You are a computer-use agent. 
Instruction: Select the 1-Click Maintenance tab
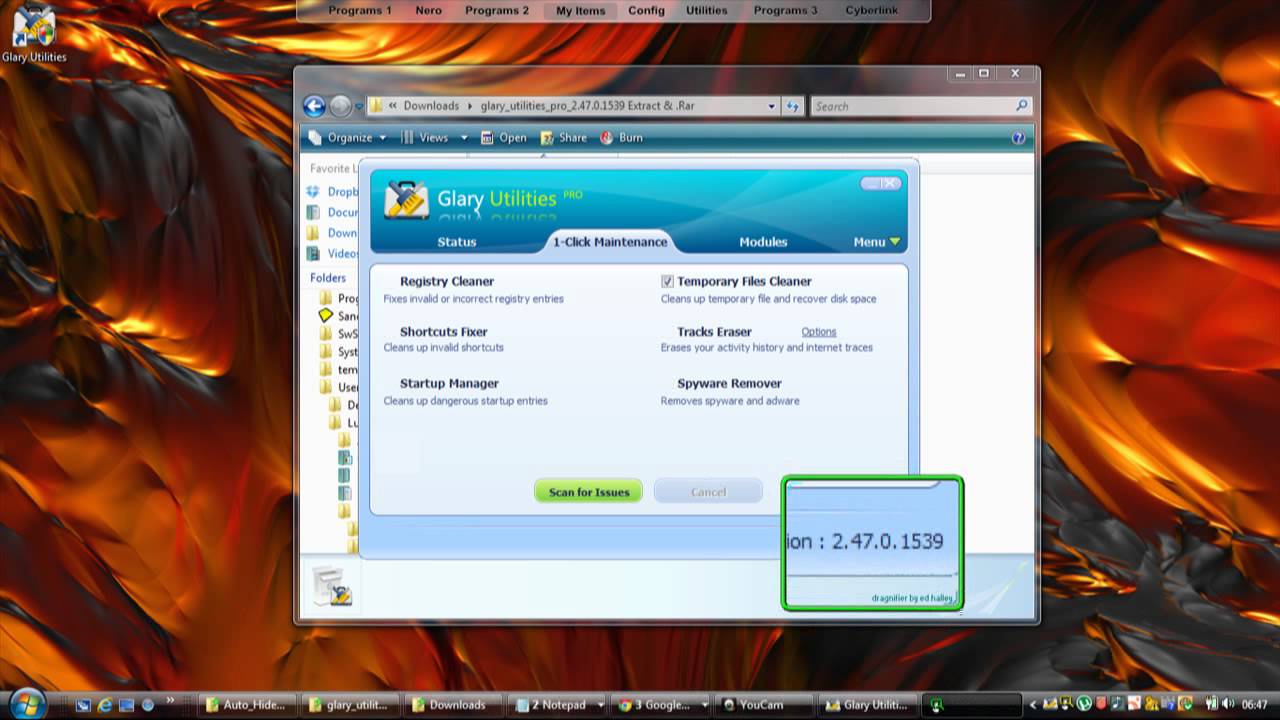click(x=610, y=242)
